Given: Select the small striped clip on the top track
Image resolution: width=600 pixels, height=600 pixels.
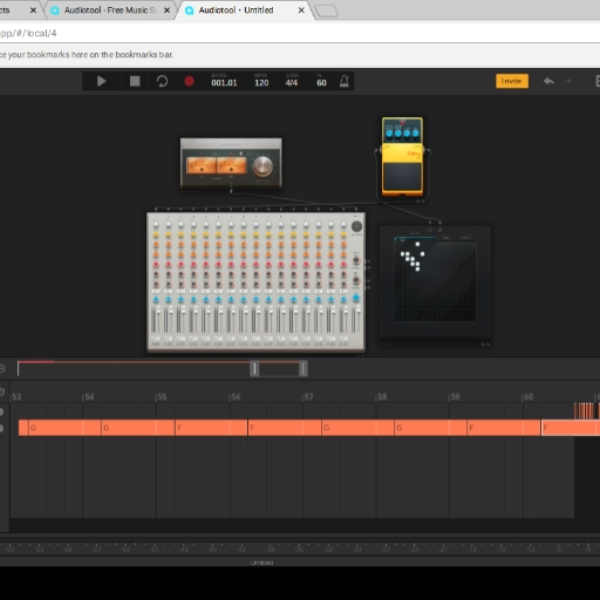Looking at the screenshot, I should 586,411.
